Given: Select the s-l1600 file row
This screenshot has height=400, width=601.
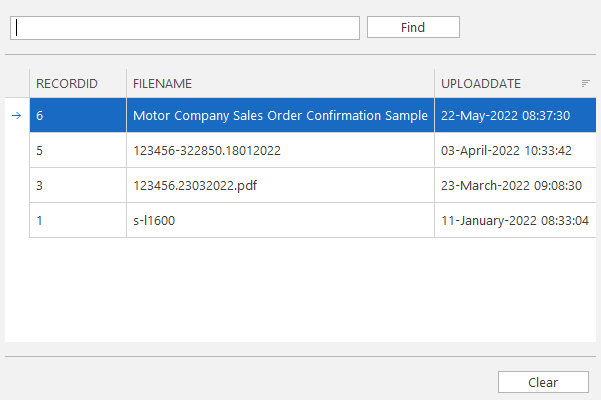Looking at the screenshot, I should tap(313, 220).
